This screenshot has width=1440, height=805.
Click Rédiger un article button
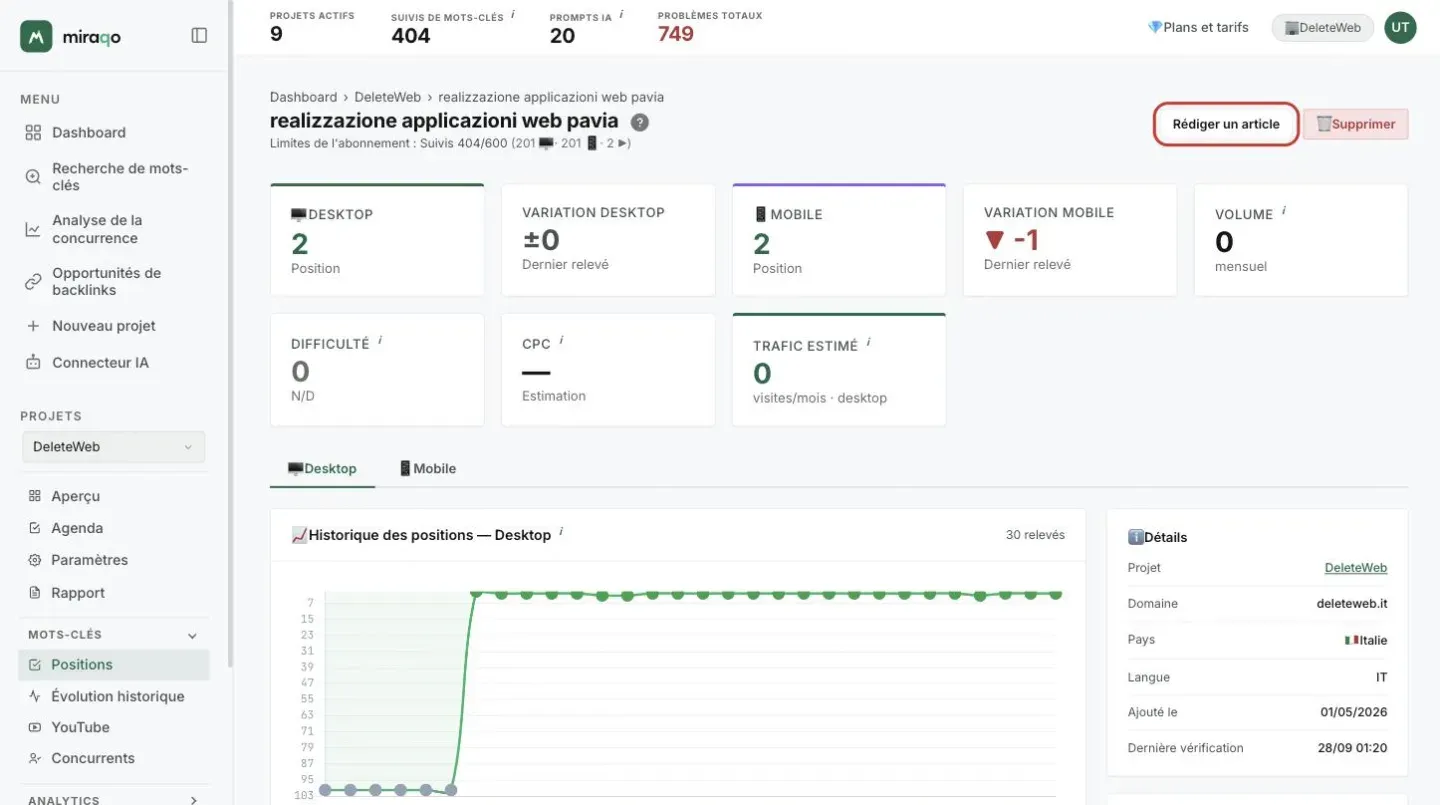pyautogui.click(x=1226, y=124)
